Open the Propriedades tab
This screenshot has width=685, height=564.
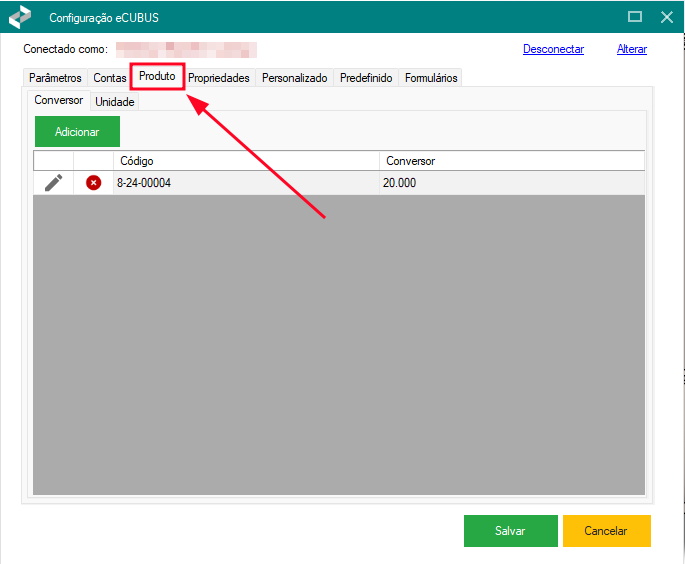pos(219,78)
